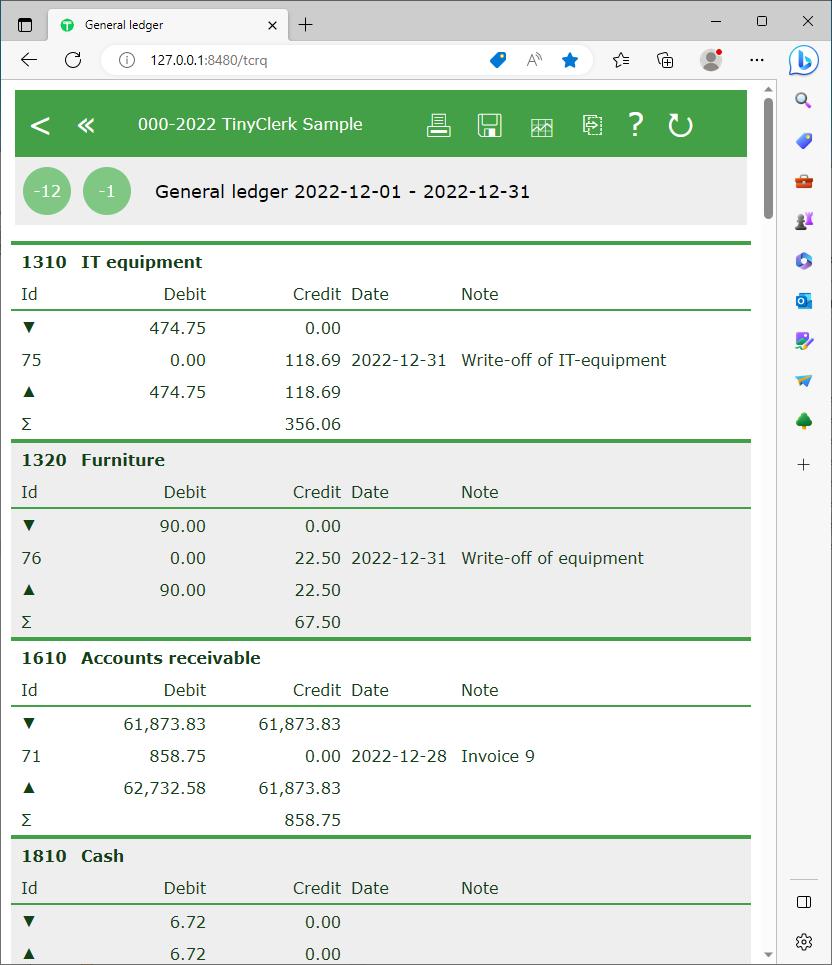Click the double-chevron back icon
The height and width of the screenshot is (965, 832).
[x=86, y=125]
